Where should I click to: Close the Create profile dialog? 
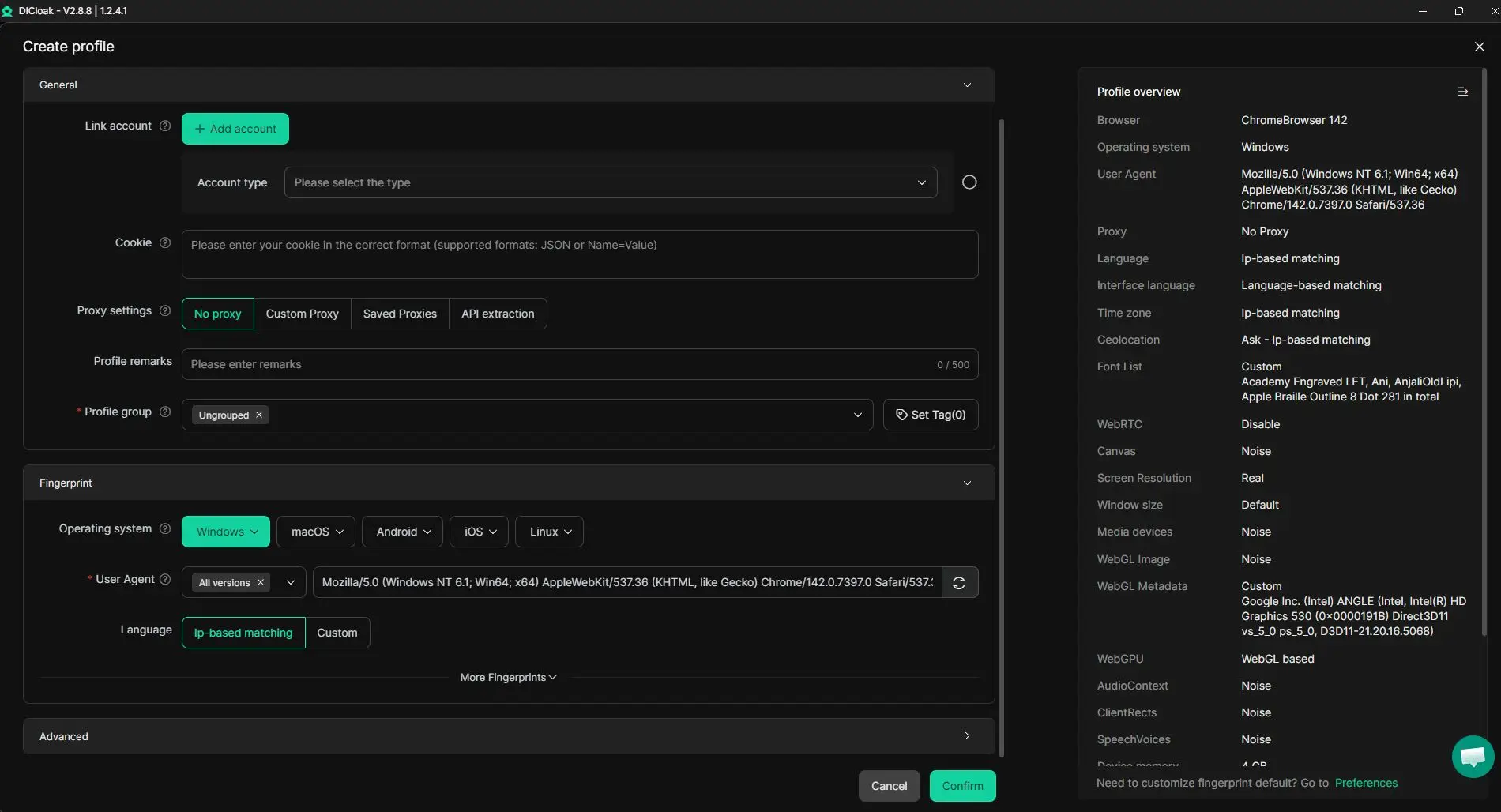coord(1479,47)
